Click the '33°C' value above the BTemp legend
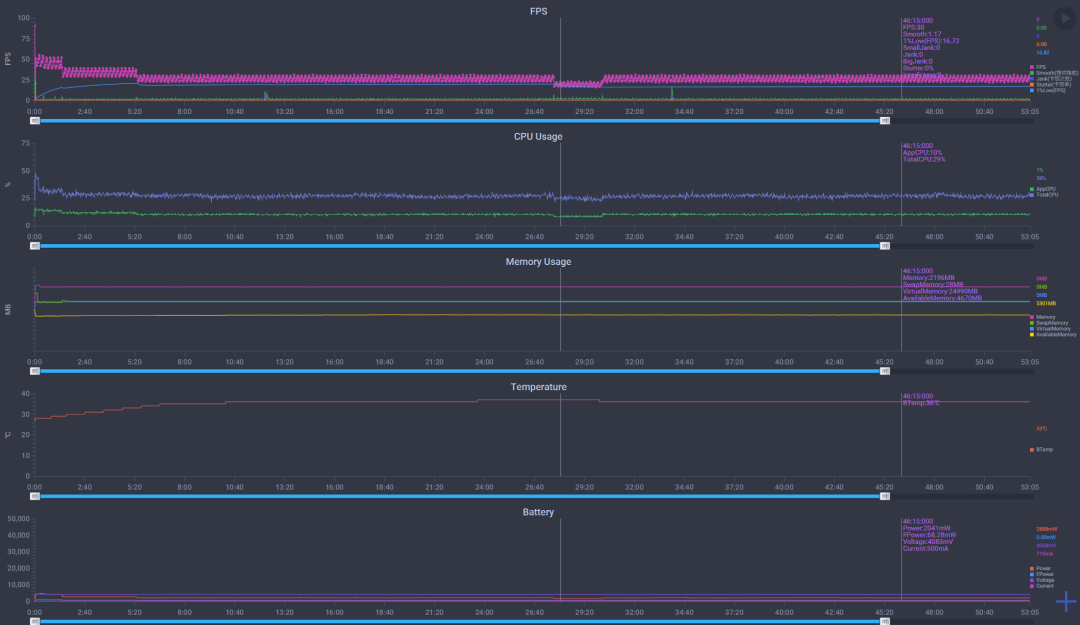The width and height of the screenshot is (1080, 625). coord(1041,429)
